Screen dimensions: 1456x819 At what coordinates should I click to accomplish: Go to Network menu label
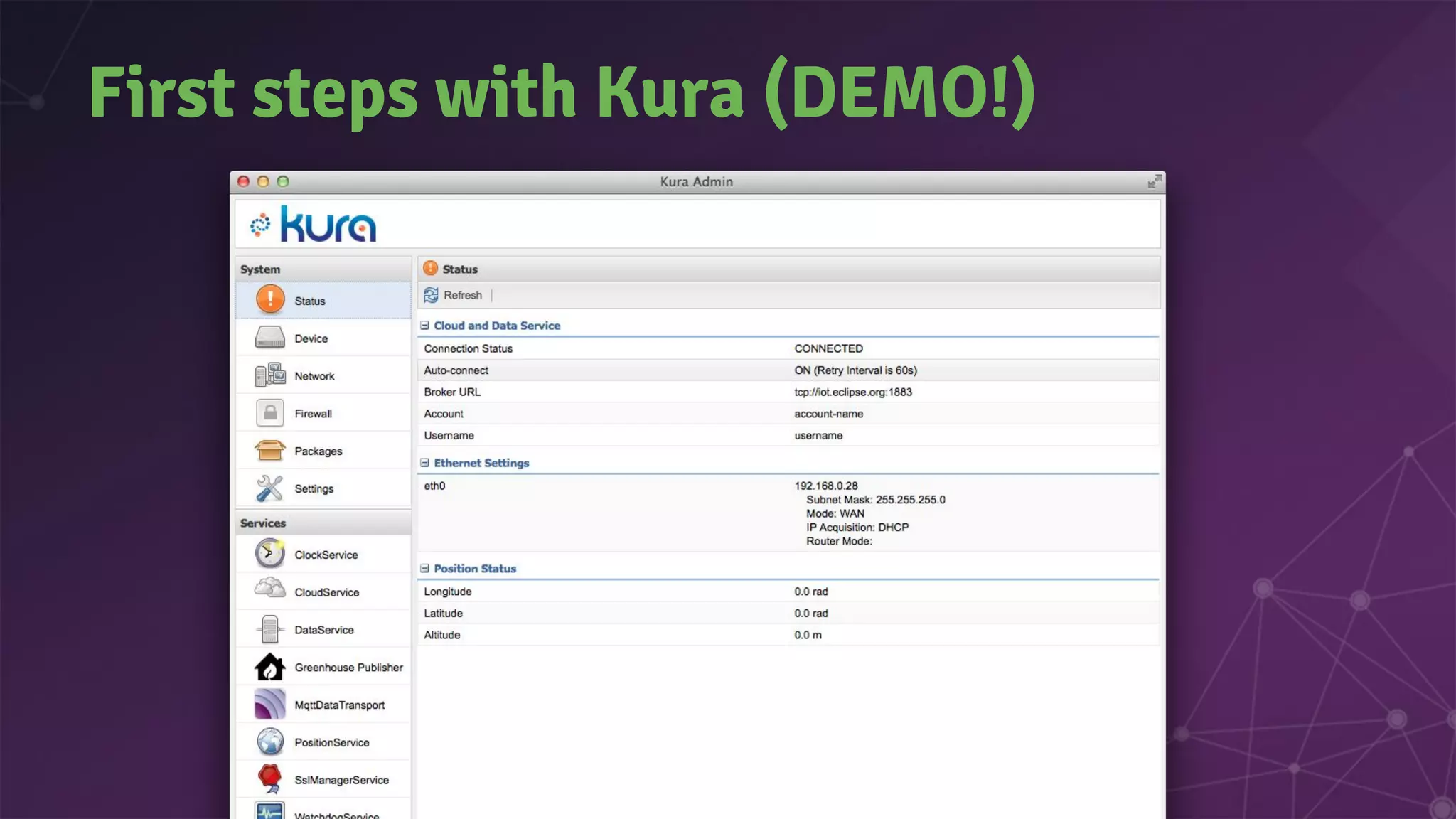click(314, 377)
